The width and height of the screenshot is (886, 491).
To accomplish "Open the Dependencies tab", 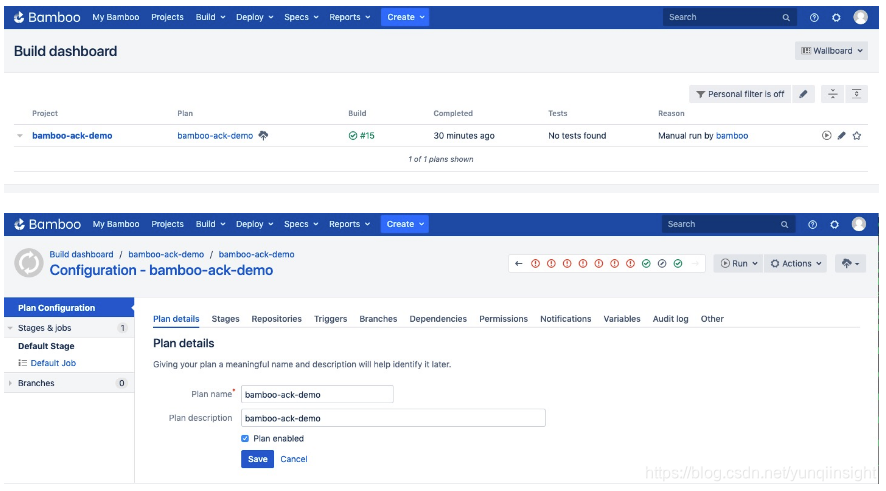I will (x=438, y=319).
